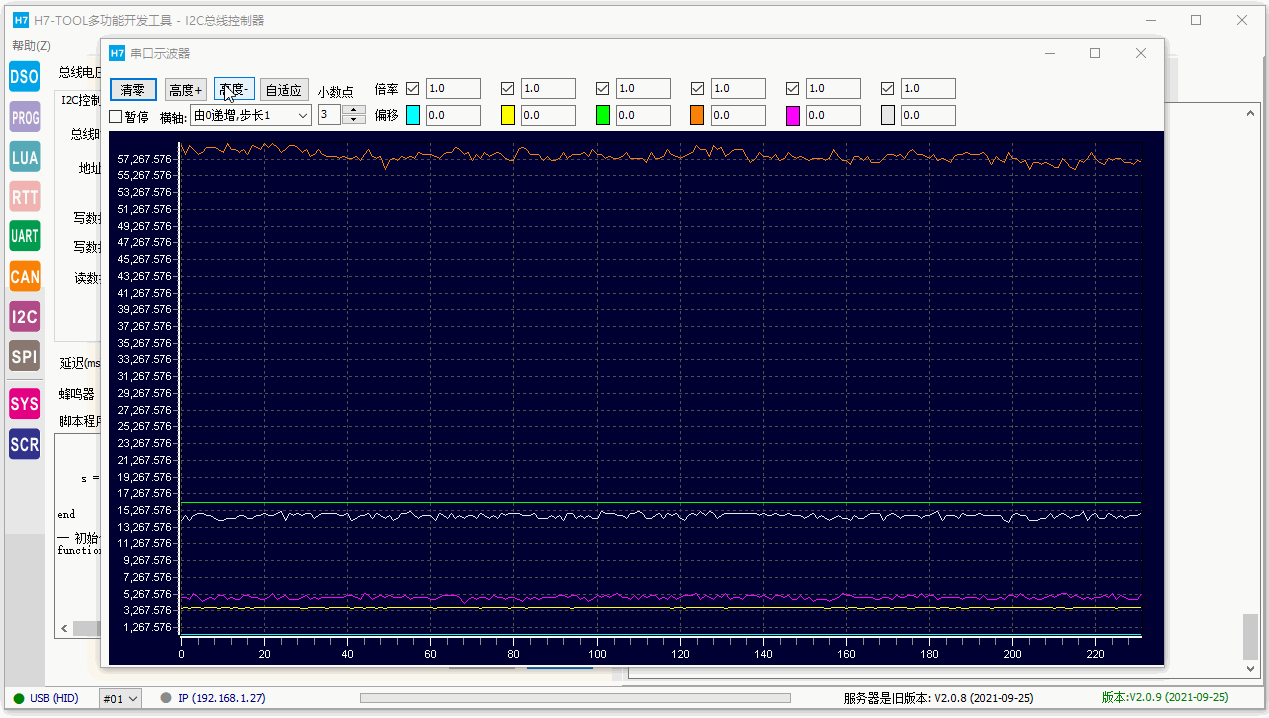The width and height of the screenshot is (1269, 718).
Task: Toggle the green channel enable checkbox
Action: [602, 88]
